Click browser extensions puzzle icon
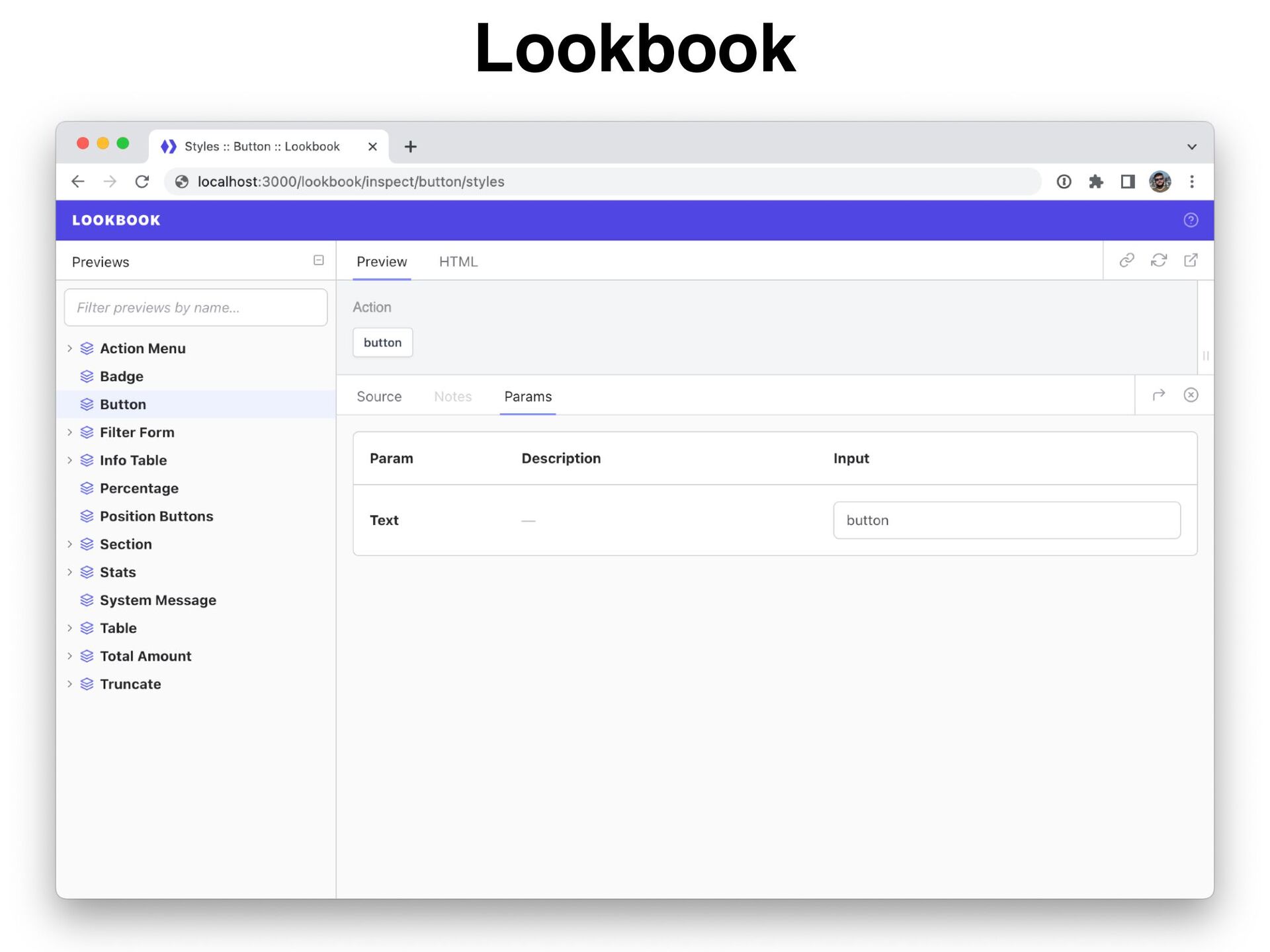The width and height of the screenshot is (1270, 952). click(x=1095, y=182)
